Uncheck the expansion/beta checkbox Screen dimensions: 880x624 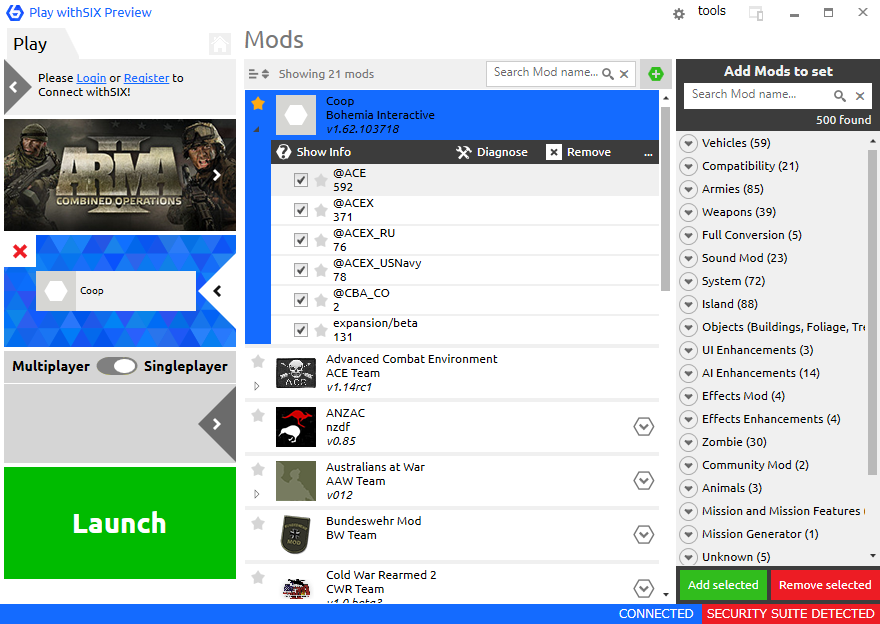coord(301,330)
